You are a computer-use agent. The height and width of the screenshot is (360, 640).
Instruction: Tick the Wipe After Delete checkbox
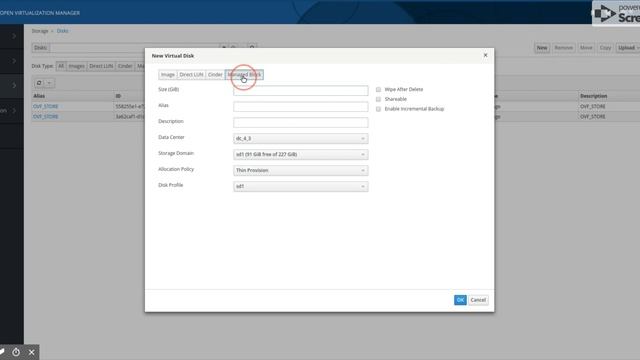coord(378,89)
